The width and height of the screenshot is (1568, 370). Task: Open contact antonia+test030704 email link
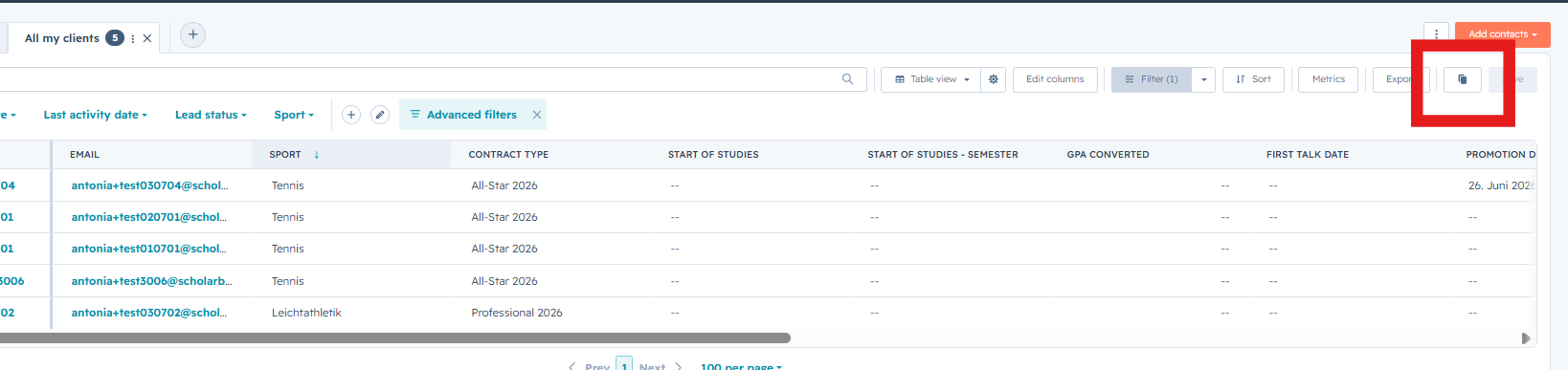click(x=149, y=185)
